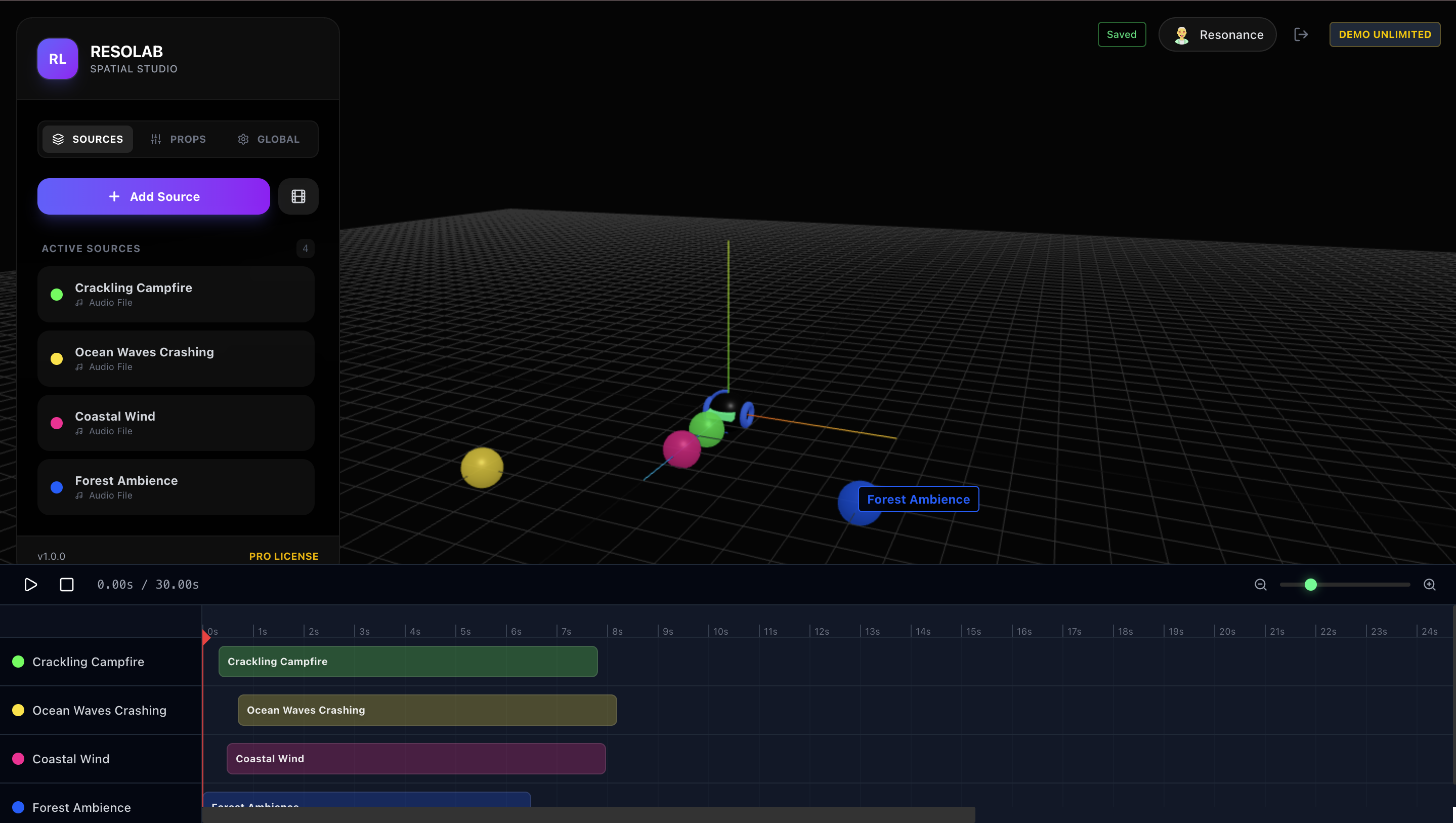Click the RL Resolab logo

[x=58, y=59]
